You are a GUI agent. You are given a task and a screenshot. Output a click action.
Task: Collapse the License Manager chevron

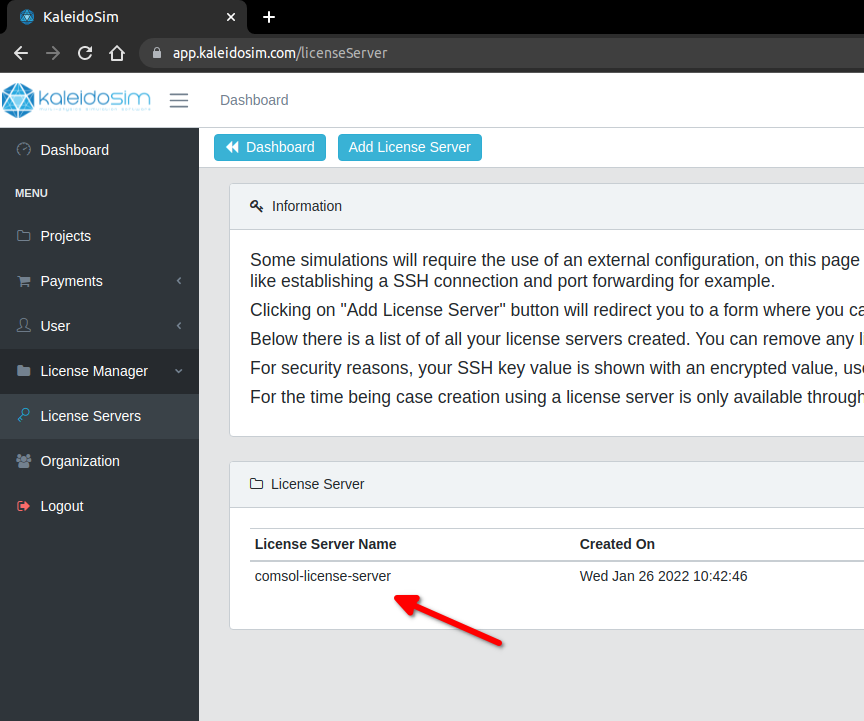[x=179, y=371]
